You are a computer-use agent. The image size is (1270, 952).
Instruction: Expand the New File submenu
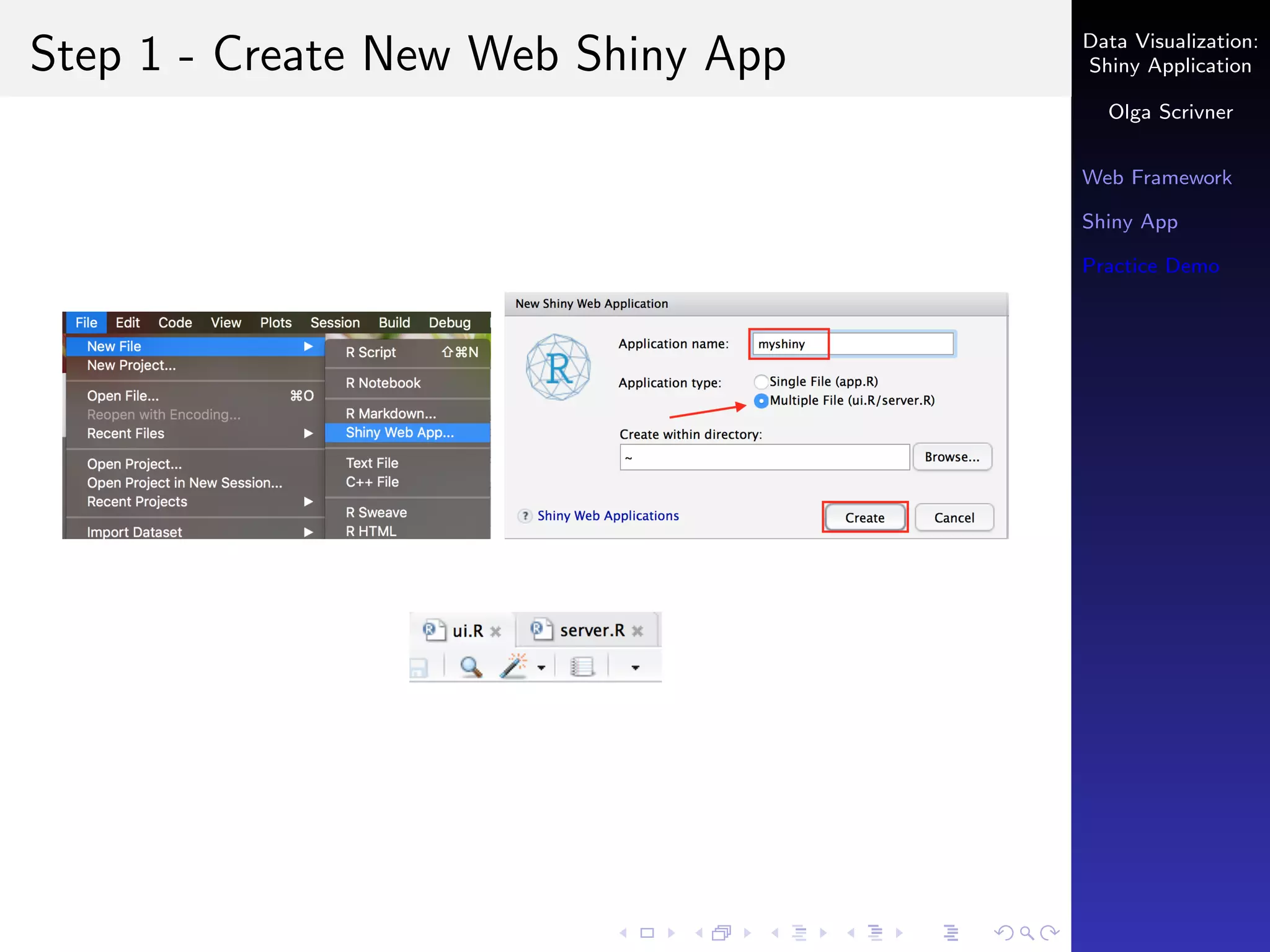[x=195, y=346]
